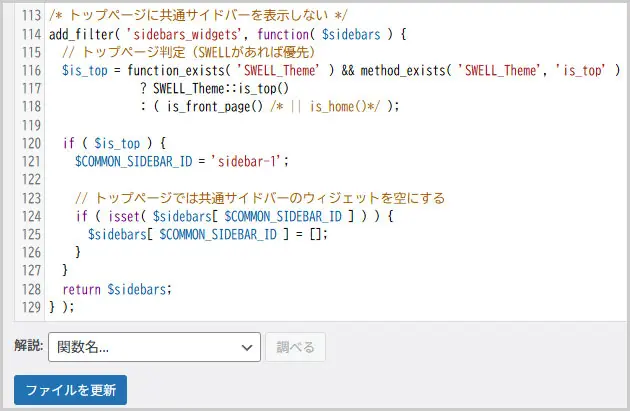Click line number 122 in gutter
The width and height of the screenshot is (630, 411).
point(31,180)
